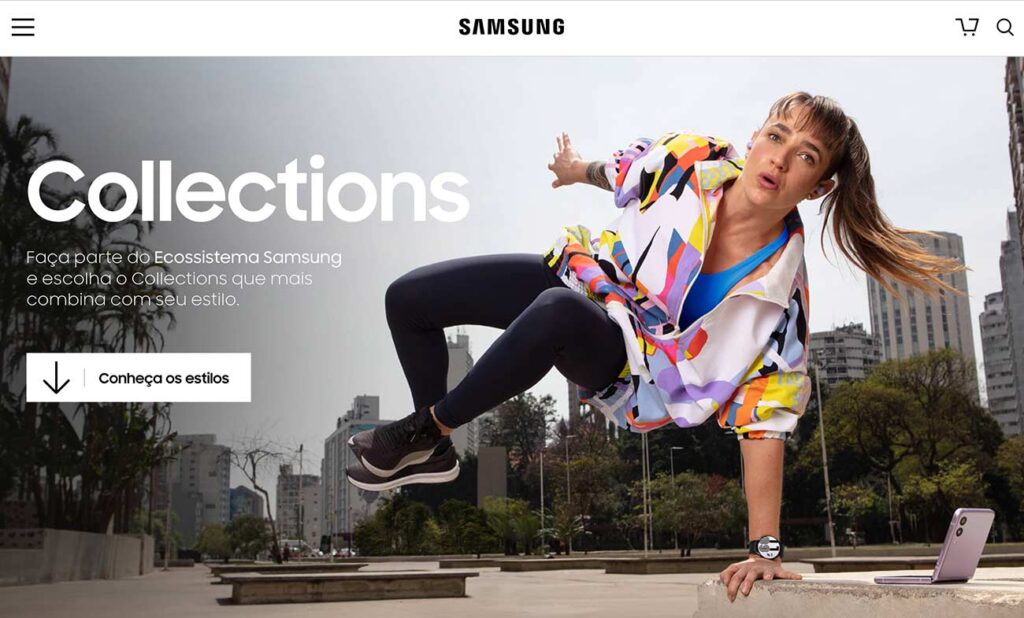The image size is (1024, 618).
Task: Click the large "Collections" headline
Action: [248, 190]
